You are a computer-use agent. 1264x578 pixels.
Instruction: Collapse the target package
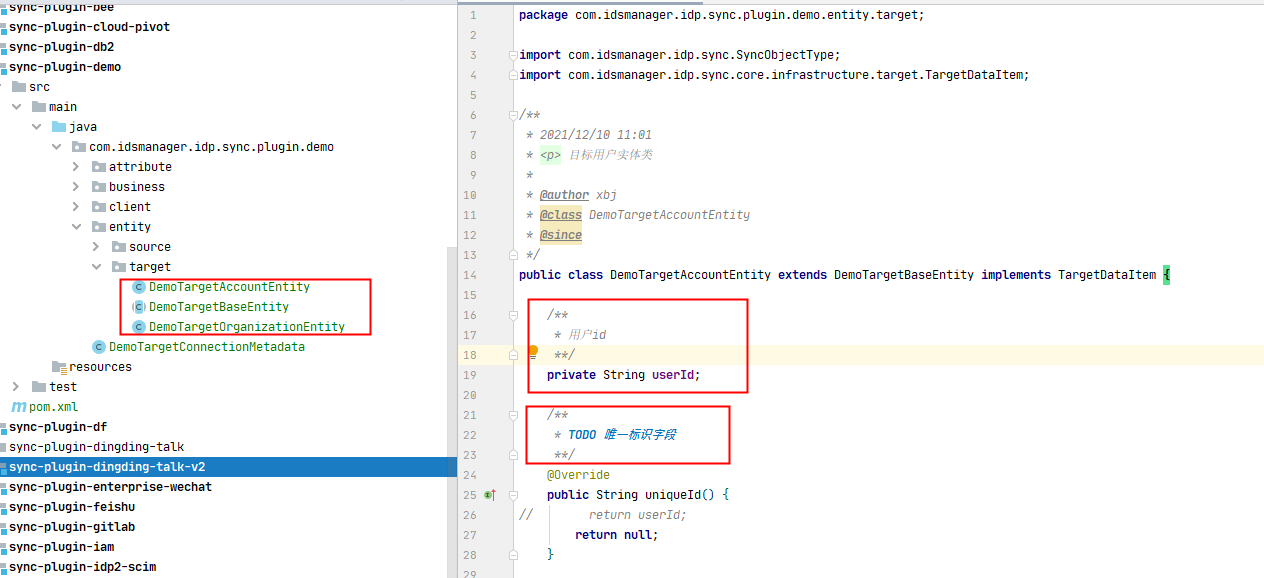[96, 267]
